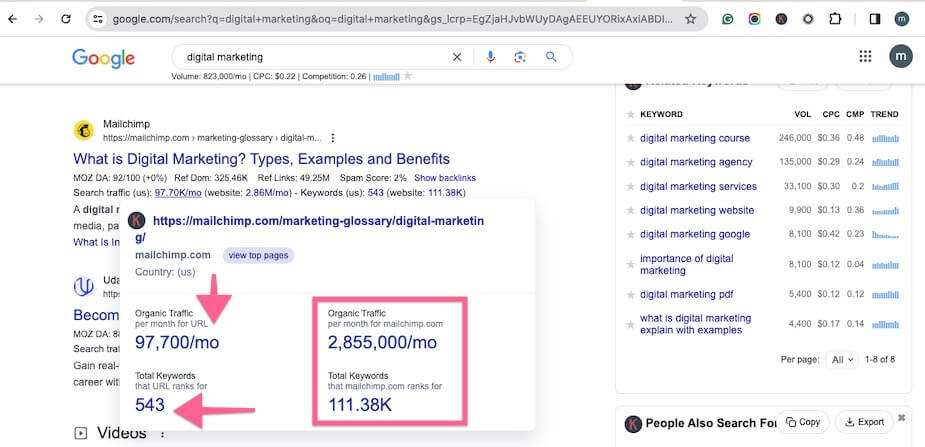This screenshot has height=447, width=925.
Task: Open 'digital marketing agency' related keyword
Action: coord(696,162)
